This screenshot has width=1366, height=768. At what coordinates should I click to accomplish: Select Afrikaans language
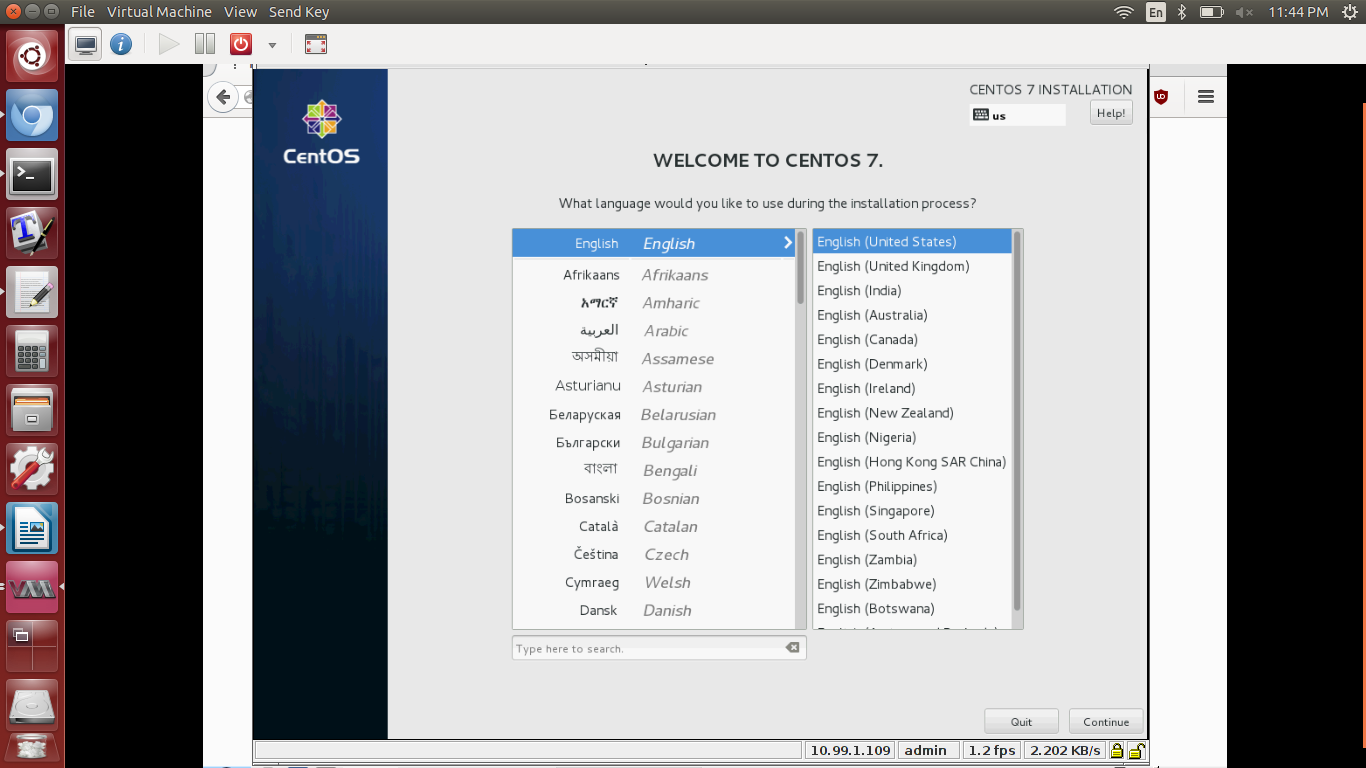654,275
